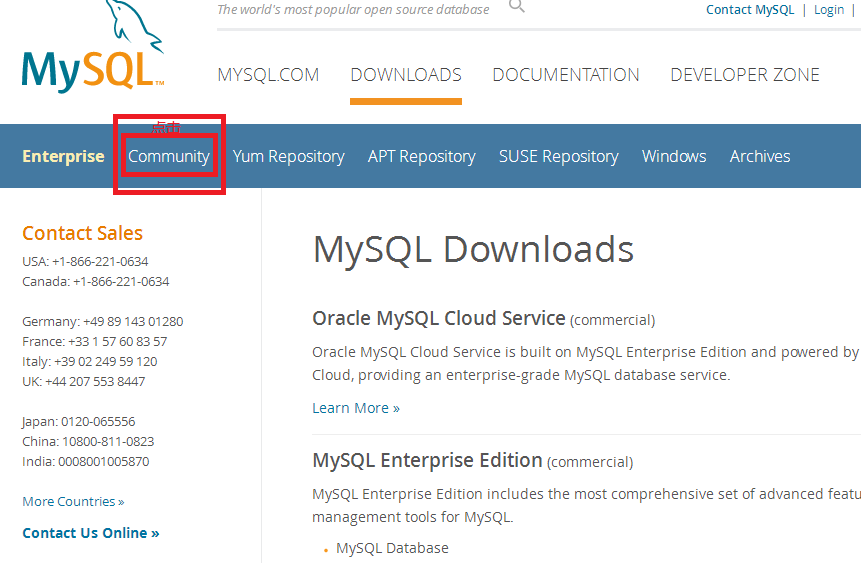Open the DOCUMENTATION tab
This screenshot has height=563, width=861.
(566, 75)
